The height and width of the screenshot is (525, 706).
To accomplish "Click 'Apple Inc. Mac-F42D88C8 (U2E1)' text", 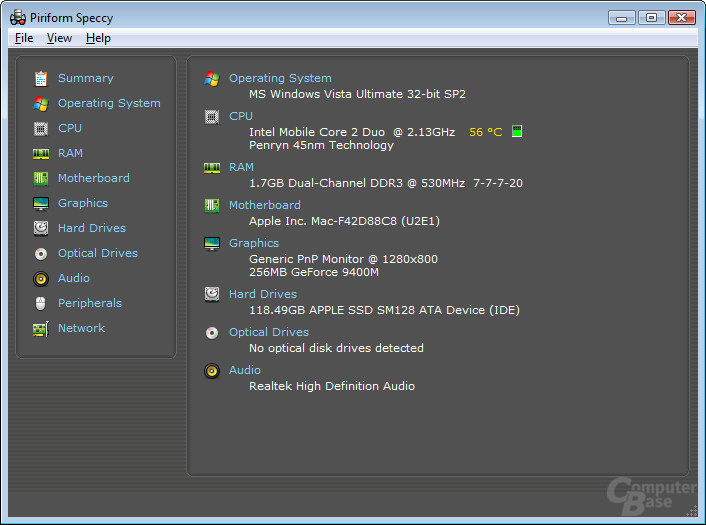I will [344, 221].
